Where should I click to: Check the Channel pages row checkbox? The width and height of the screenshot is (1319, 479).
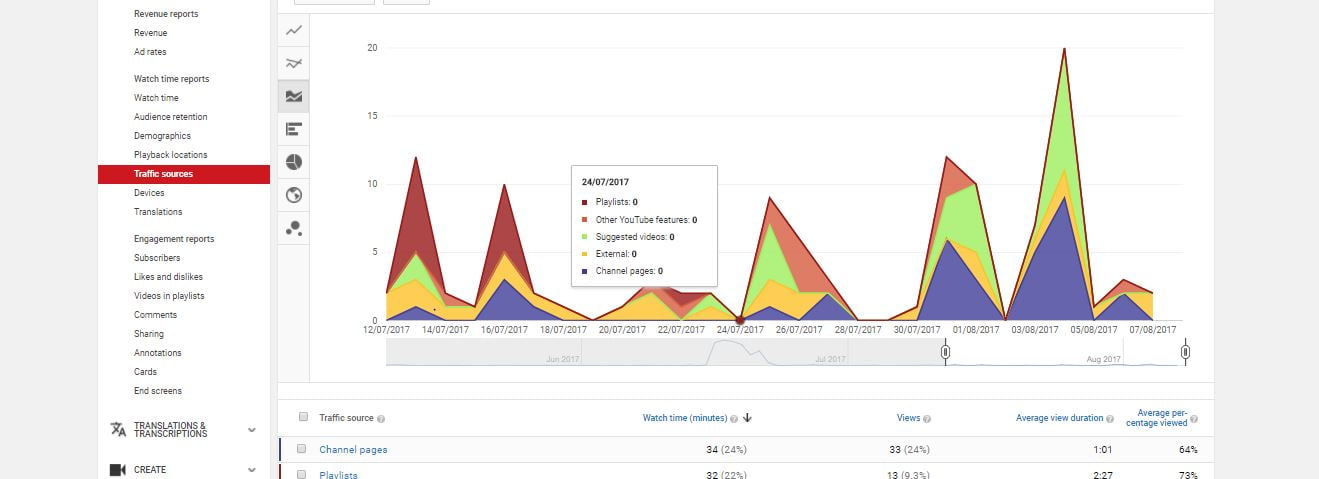coord(301,449)
